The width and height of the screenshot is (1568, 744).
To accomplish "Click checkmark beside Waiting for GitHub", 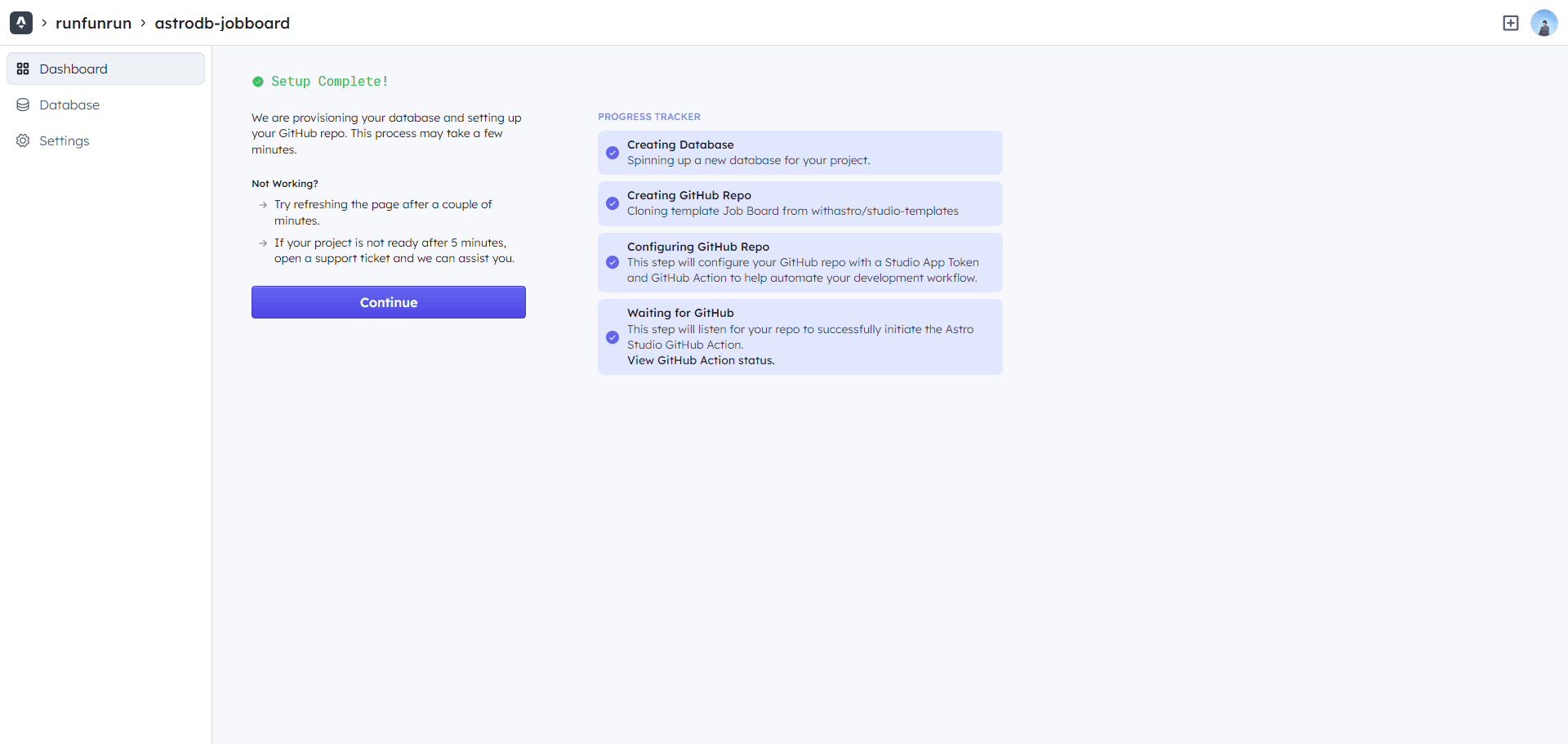I will 612,336.
